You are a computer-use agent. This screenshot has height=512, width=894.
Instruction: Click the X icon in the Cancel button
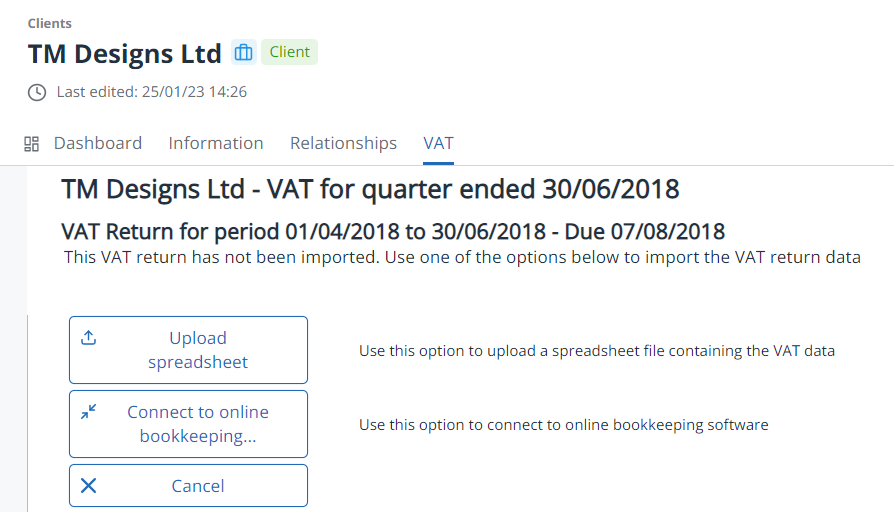[x=88, y=486]
